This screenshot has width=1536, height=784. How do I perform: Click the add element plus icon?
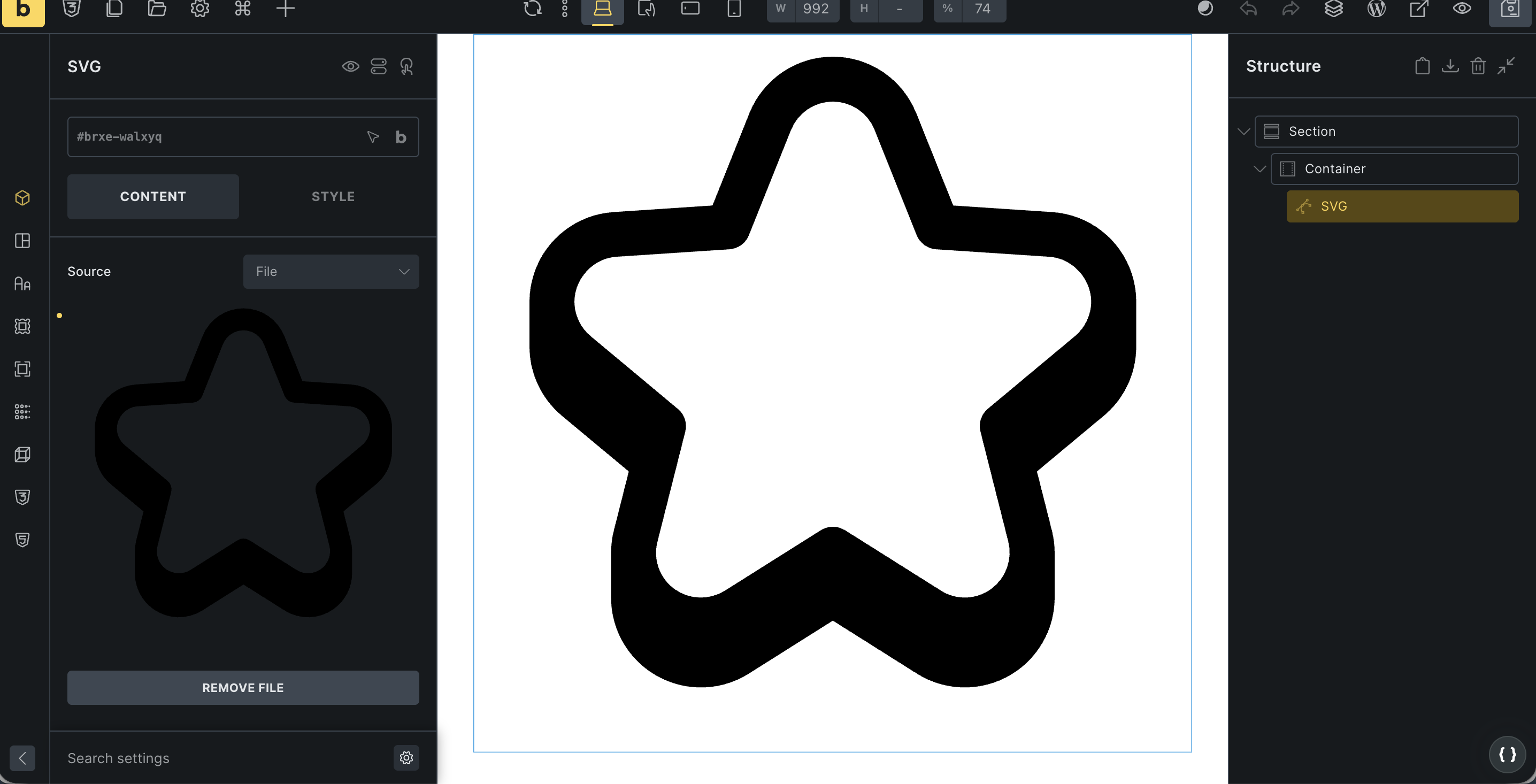tap(286, 9)
